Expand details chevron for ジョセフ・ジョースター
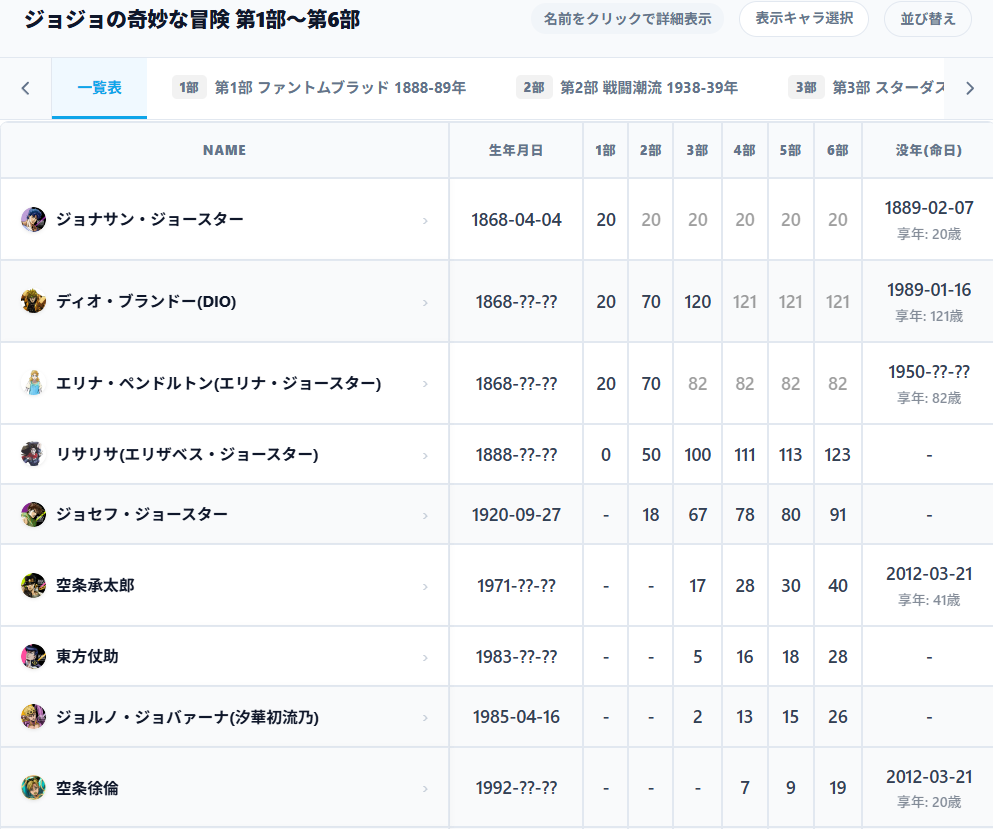 (425, 516)
